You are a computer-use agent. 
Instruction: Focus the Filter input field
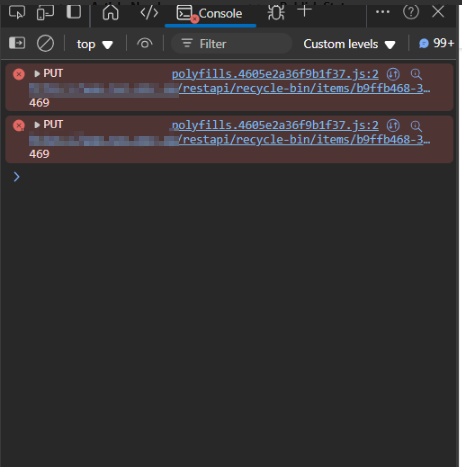click(232, 44)
